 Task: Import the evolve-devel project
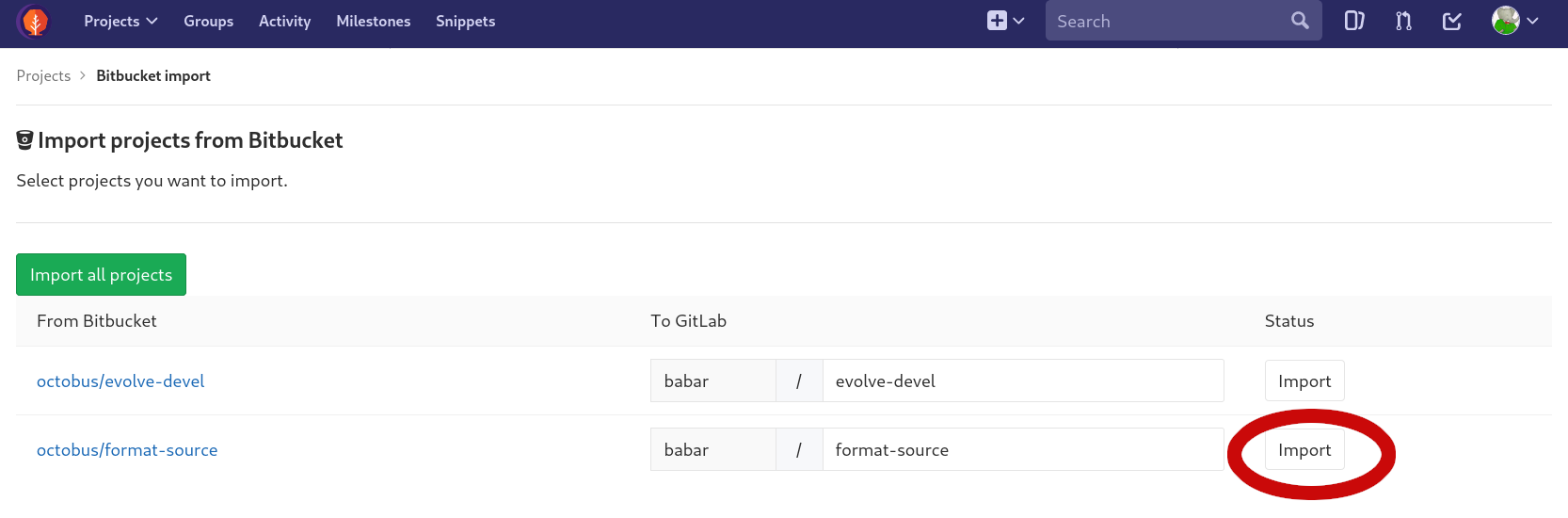(1304, 380)
